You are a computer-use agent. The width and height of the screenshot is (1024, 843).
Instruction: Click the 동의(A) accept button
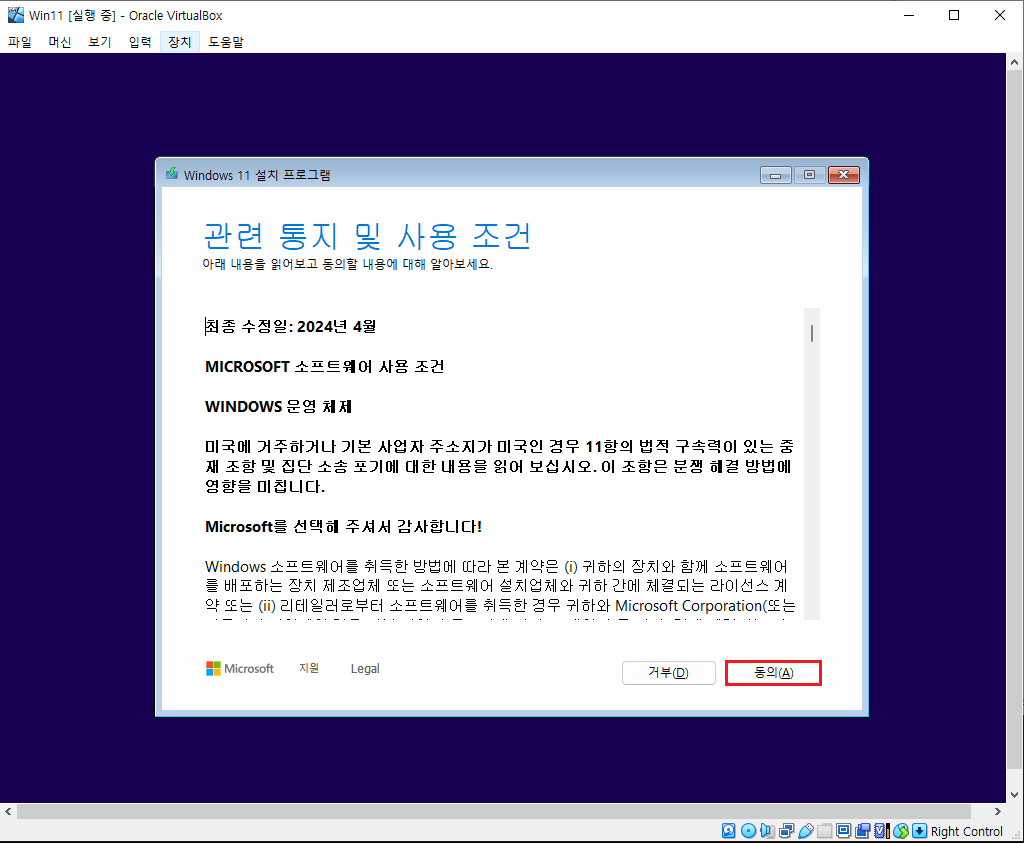click(773, 673)
